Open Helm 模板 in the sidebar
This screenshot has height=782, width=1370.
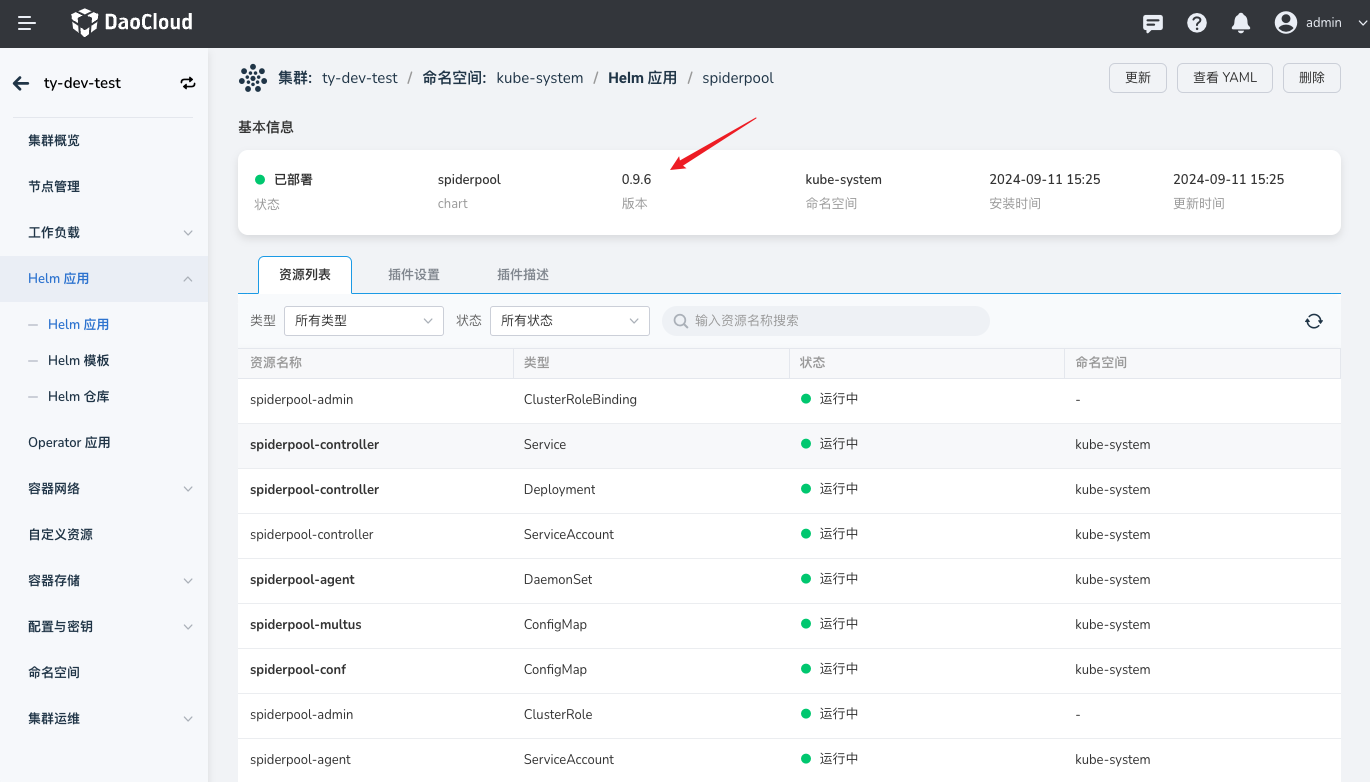pyautogui.click(x=79, y=360)
